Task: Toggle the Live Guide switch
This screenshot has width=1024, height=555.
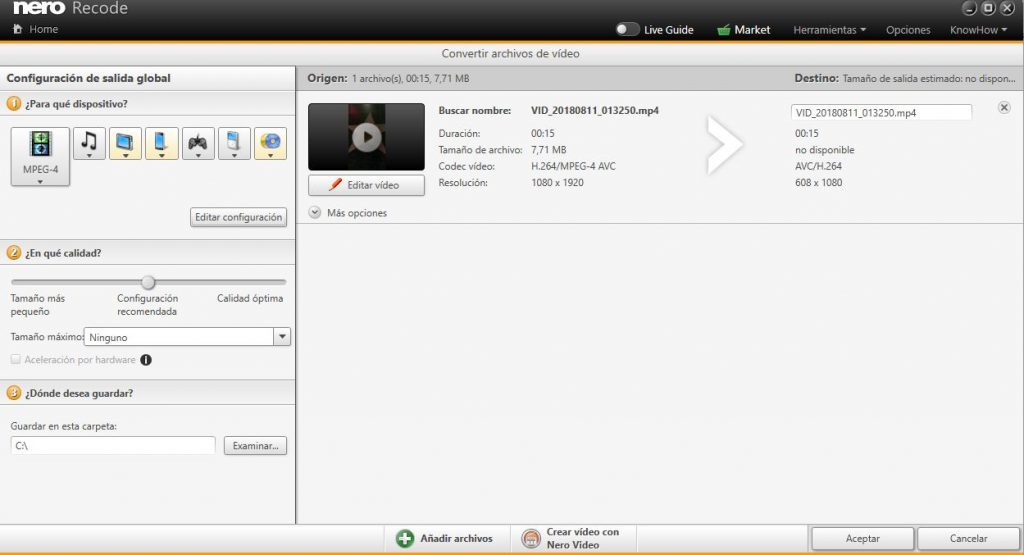Action: (627, 29)
